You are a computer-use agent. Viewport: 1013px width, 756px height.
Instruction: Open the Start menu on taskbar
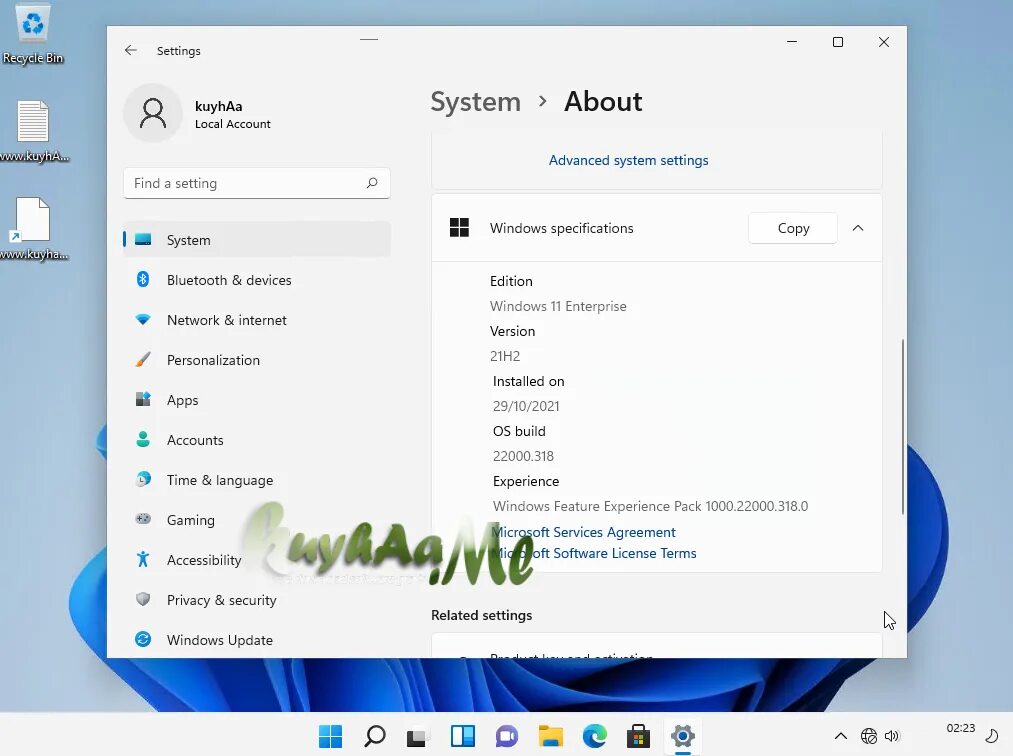[331, 735]
